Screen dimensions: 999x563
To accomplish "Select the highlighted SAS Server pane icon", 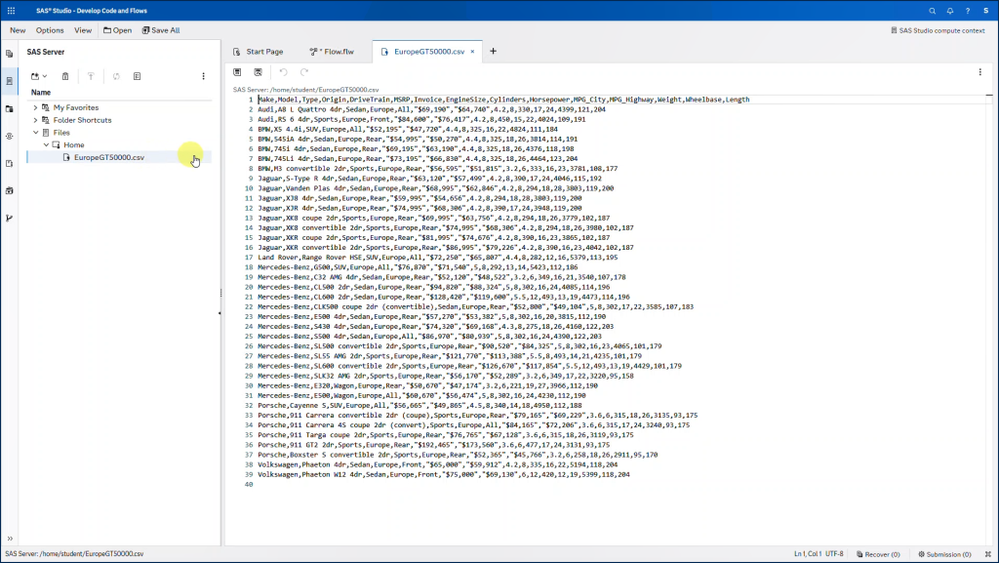I will coord(9,81).
